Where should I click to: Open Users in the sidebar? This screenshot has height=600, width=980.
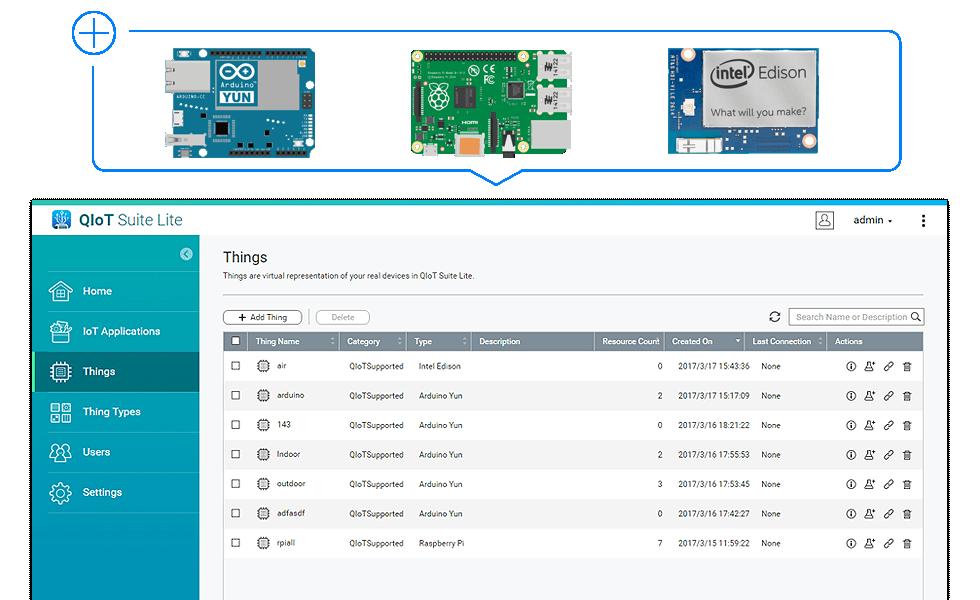point(117,452)
